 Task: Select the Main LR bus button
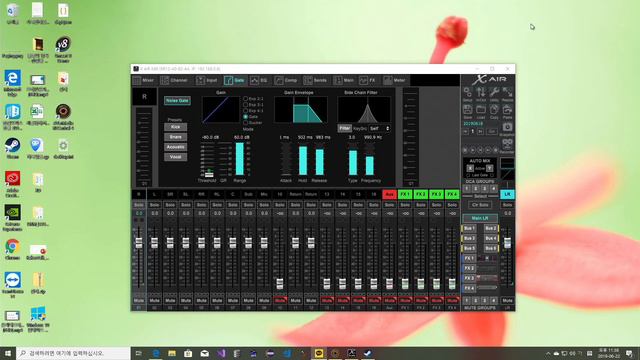pyautogui.click(x=480, y=218)
